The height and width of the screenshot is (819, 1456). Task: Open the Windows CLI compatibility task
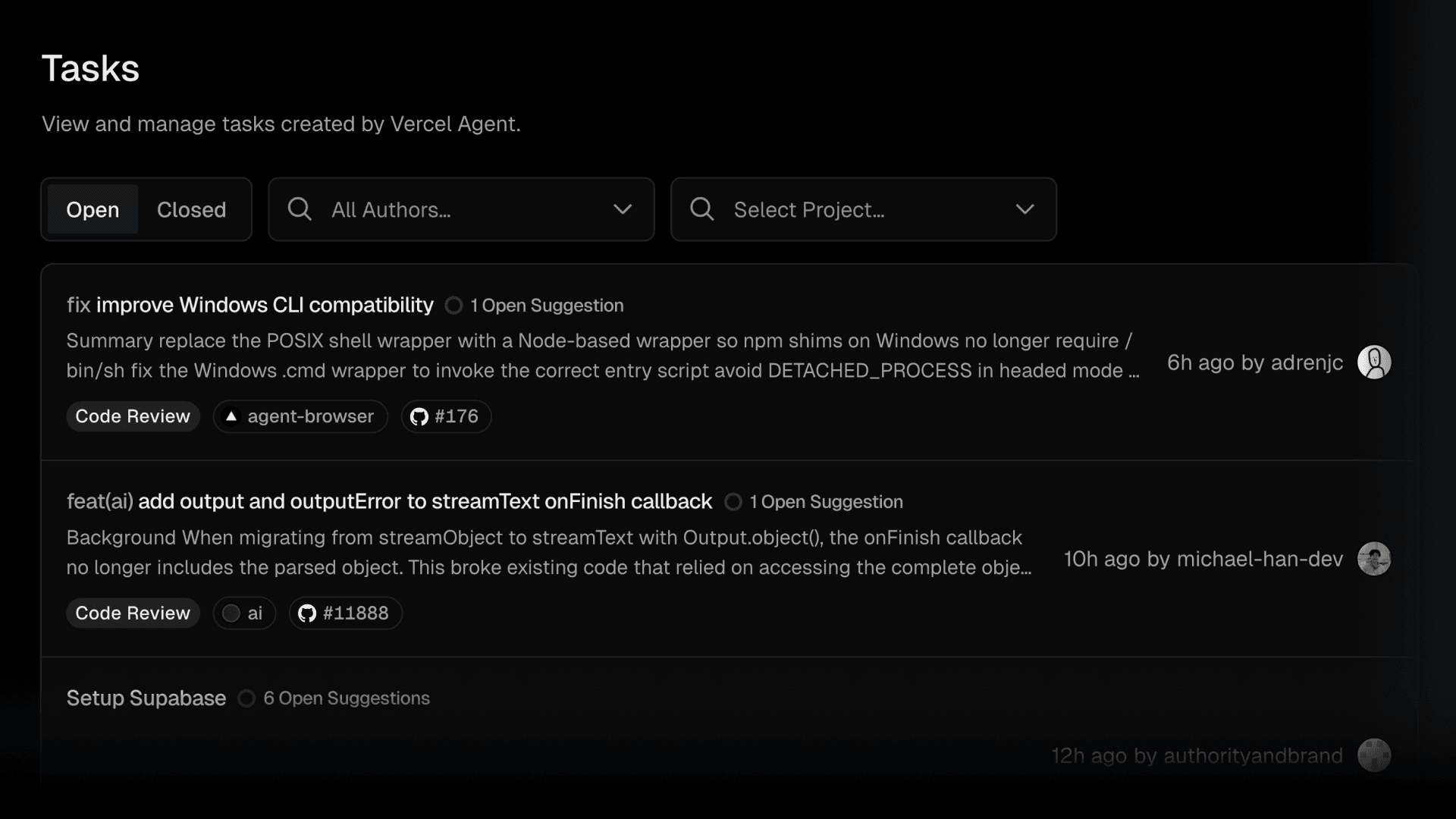pyautogui.click(x=249, y=305)
